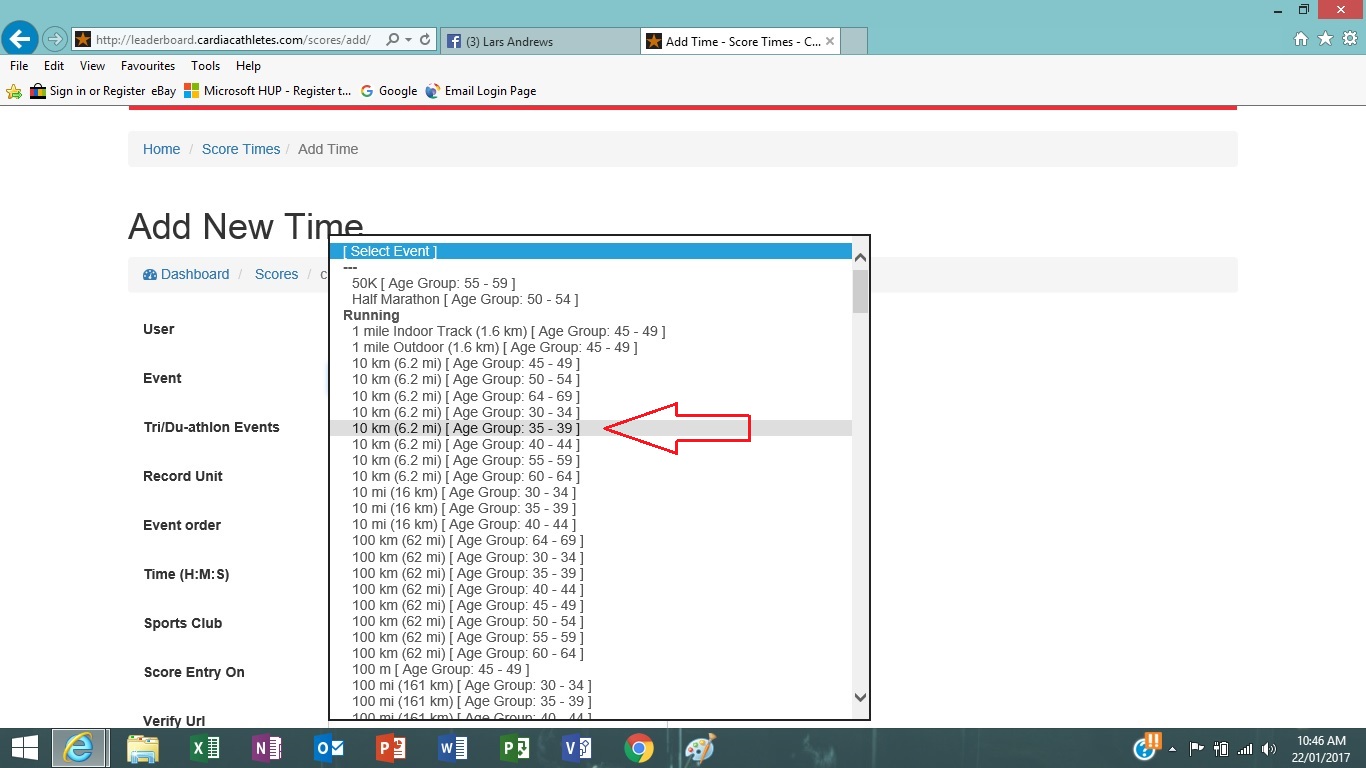Launch Google Chrome from the taskbar
Viewport: 1366px width, 768px height.
pos(639,748)
